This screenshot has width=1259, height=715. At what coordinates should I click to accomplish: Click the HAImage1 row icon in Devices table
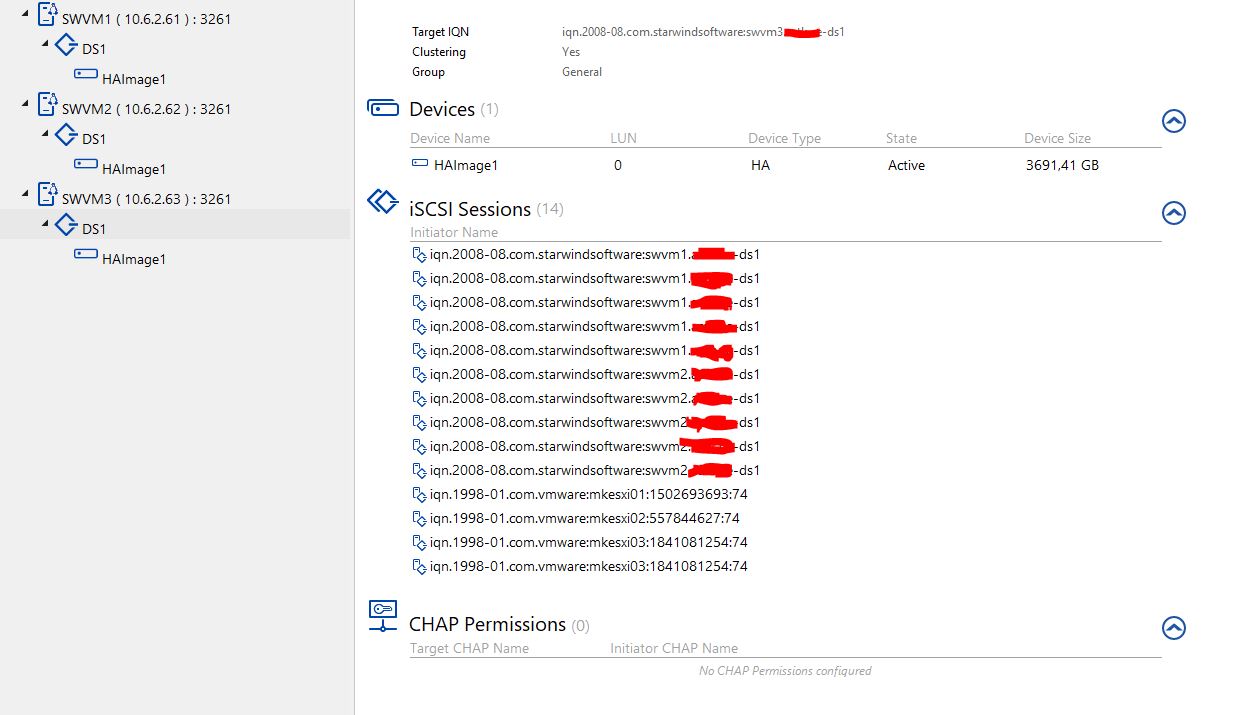420,164
